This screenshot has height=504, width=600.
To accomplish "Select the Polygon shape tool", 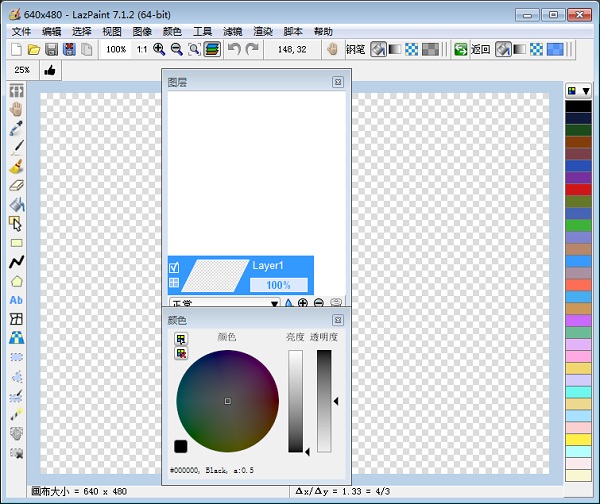I will (16, 280).
